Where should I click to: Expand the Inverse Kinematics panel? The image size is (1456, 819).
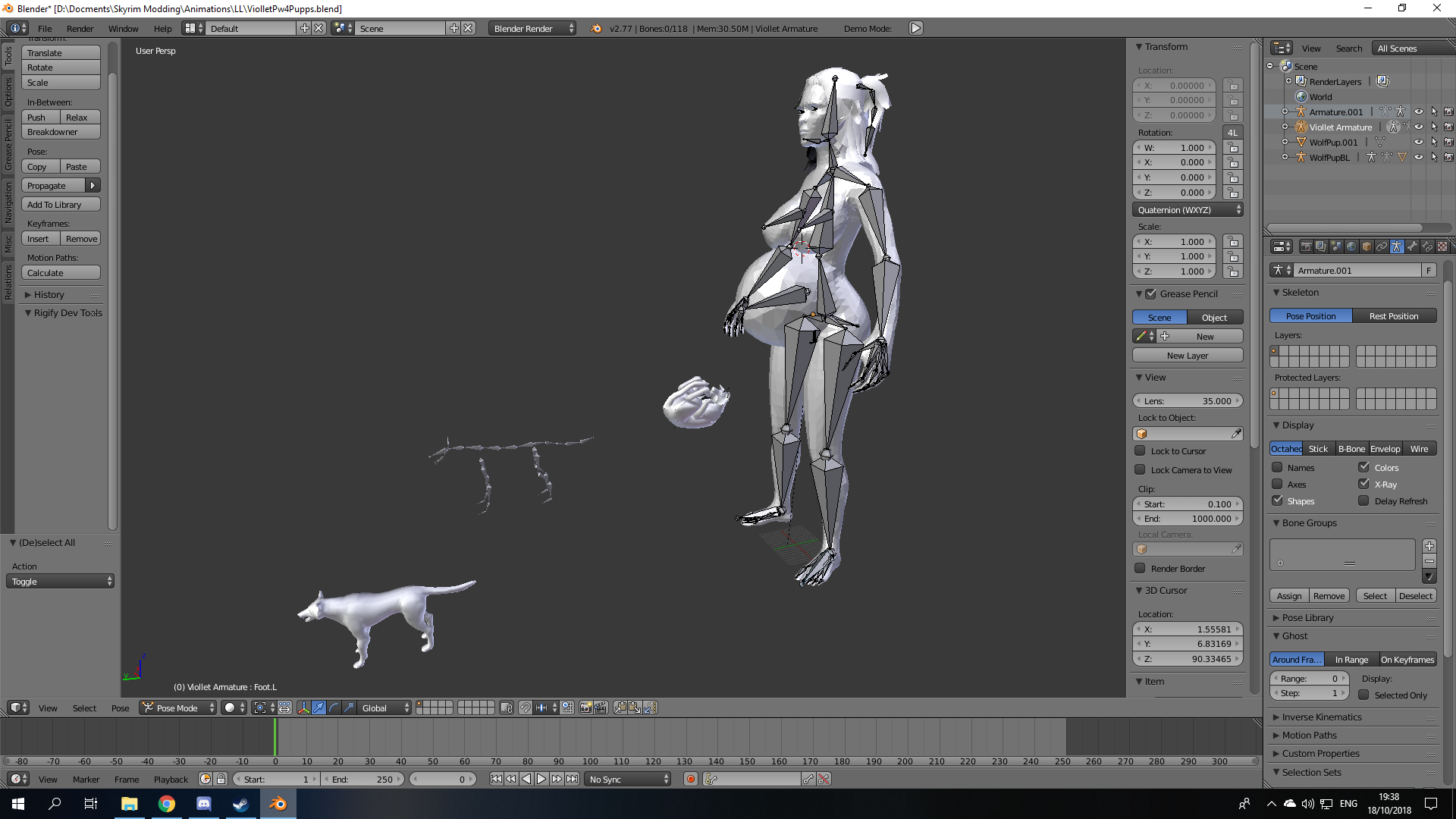[x=1321, y=717]
